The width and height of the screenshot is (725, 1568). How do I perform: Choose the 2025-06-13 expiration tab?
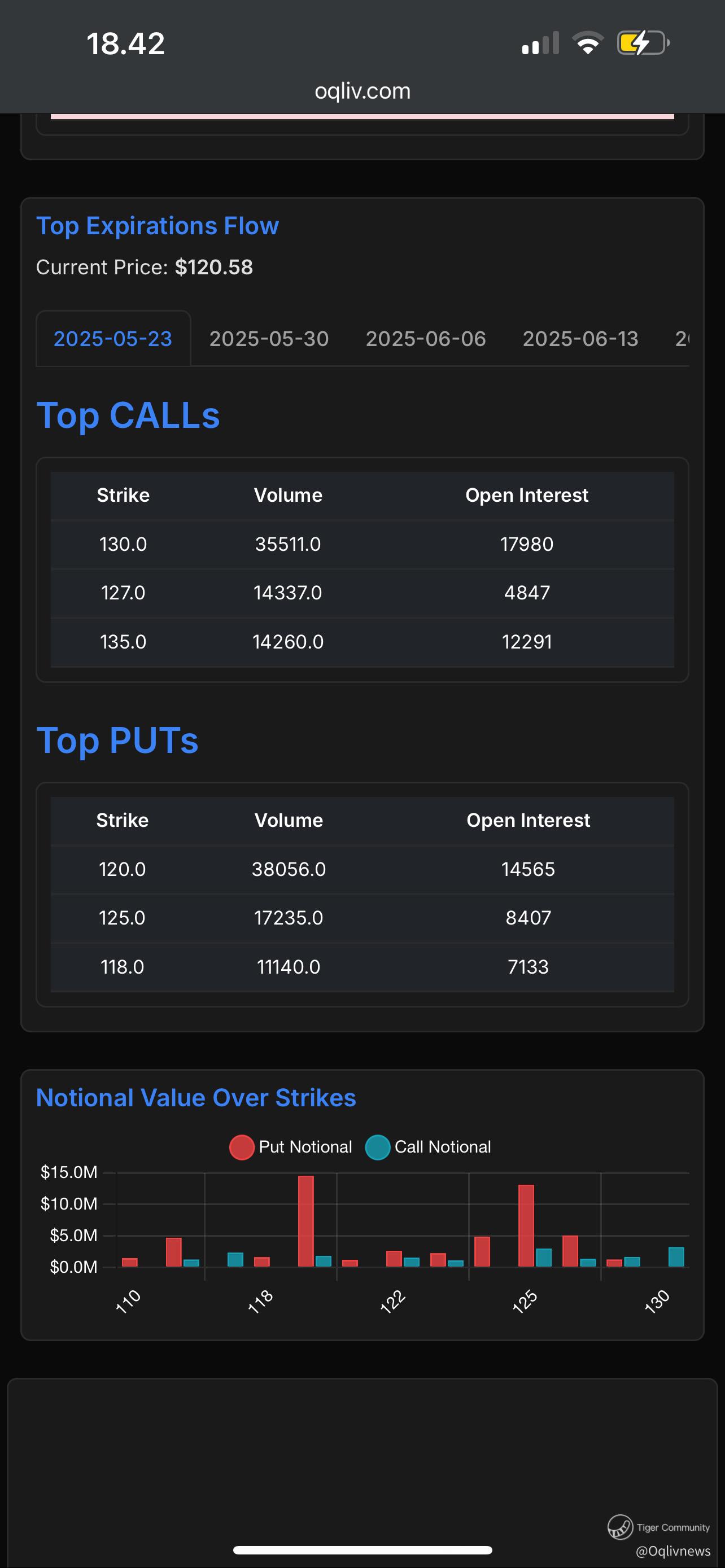tap(580, 339)
